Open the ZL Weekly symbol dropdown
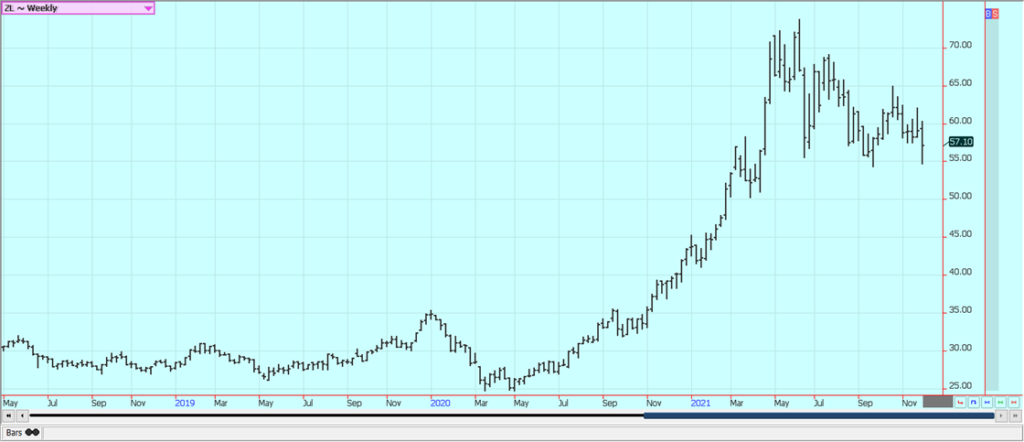The width and height of the screenshot is (1024, 442). point(78,8)
